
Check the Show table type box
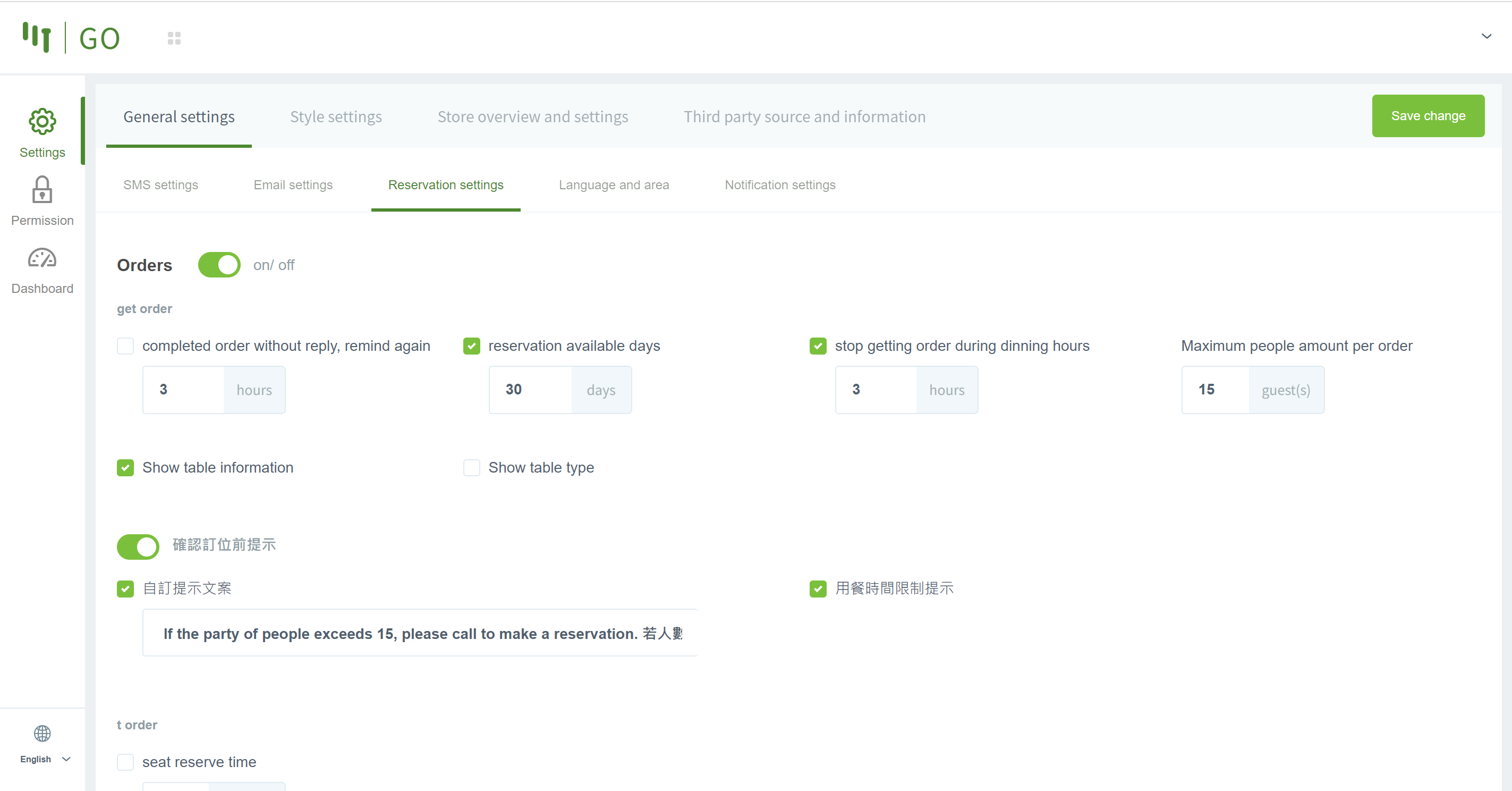[471, 467]
